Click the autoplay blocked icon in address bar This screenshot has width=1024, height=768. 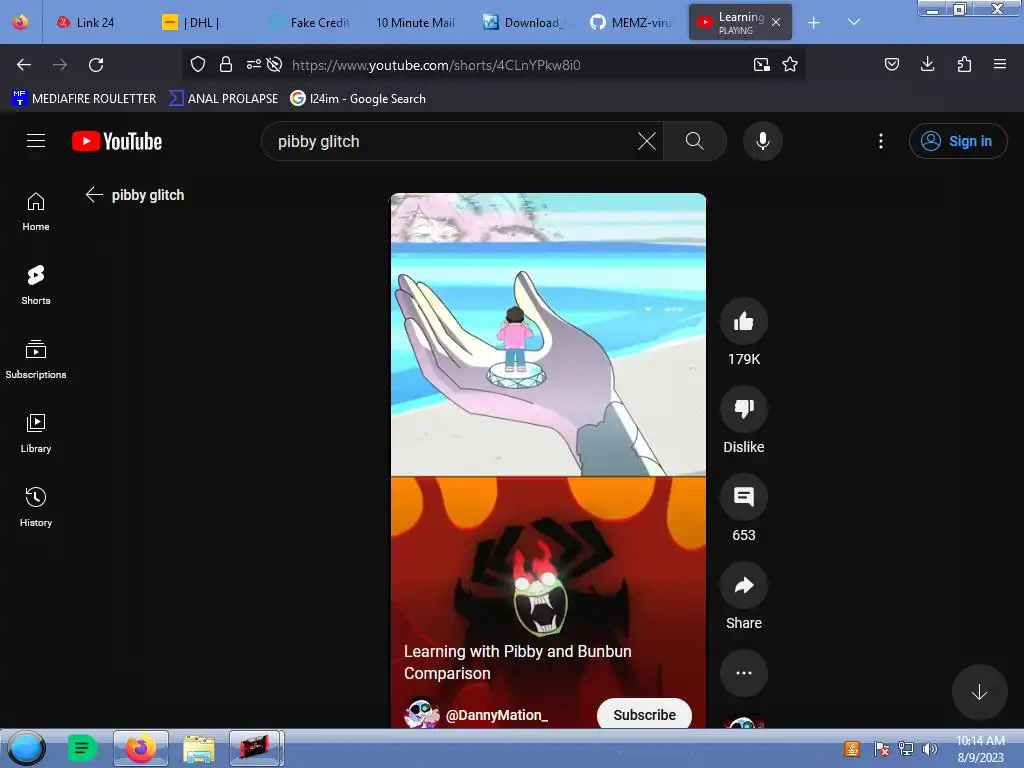point(275,64)
